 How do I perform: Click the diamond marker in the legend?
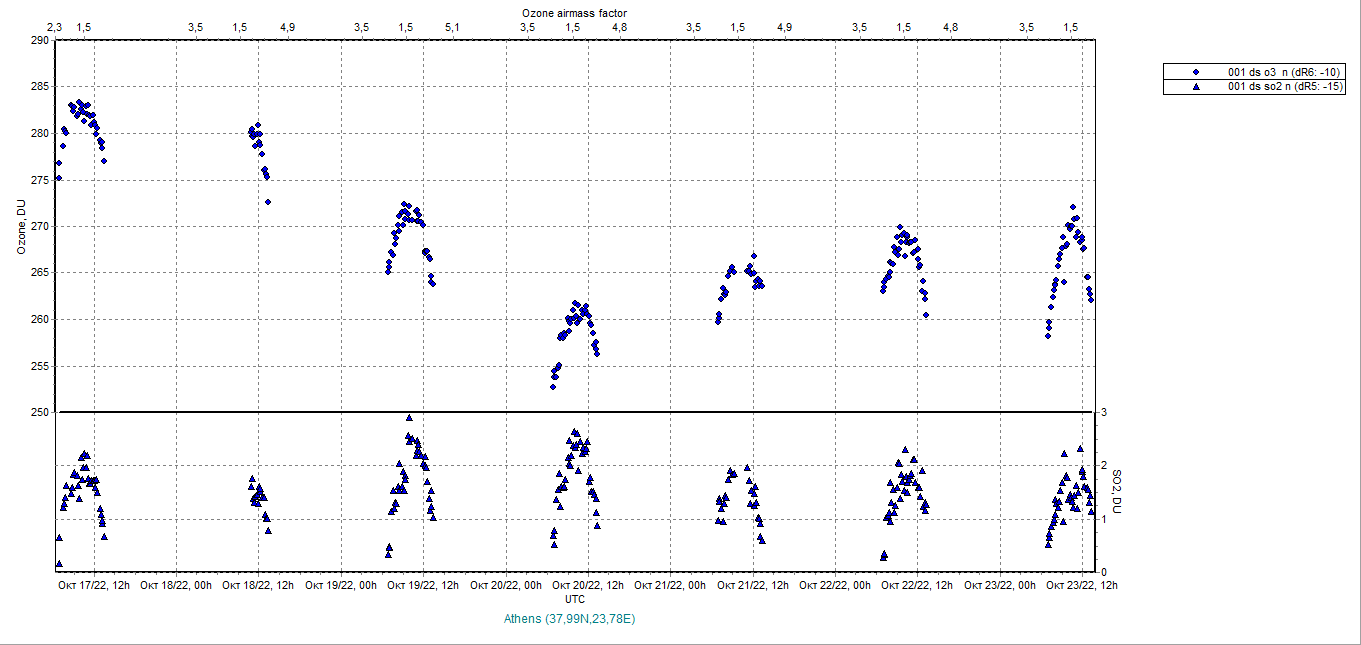(x=1195, y=72)
